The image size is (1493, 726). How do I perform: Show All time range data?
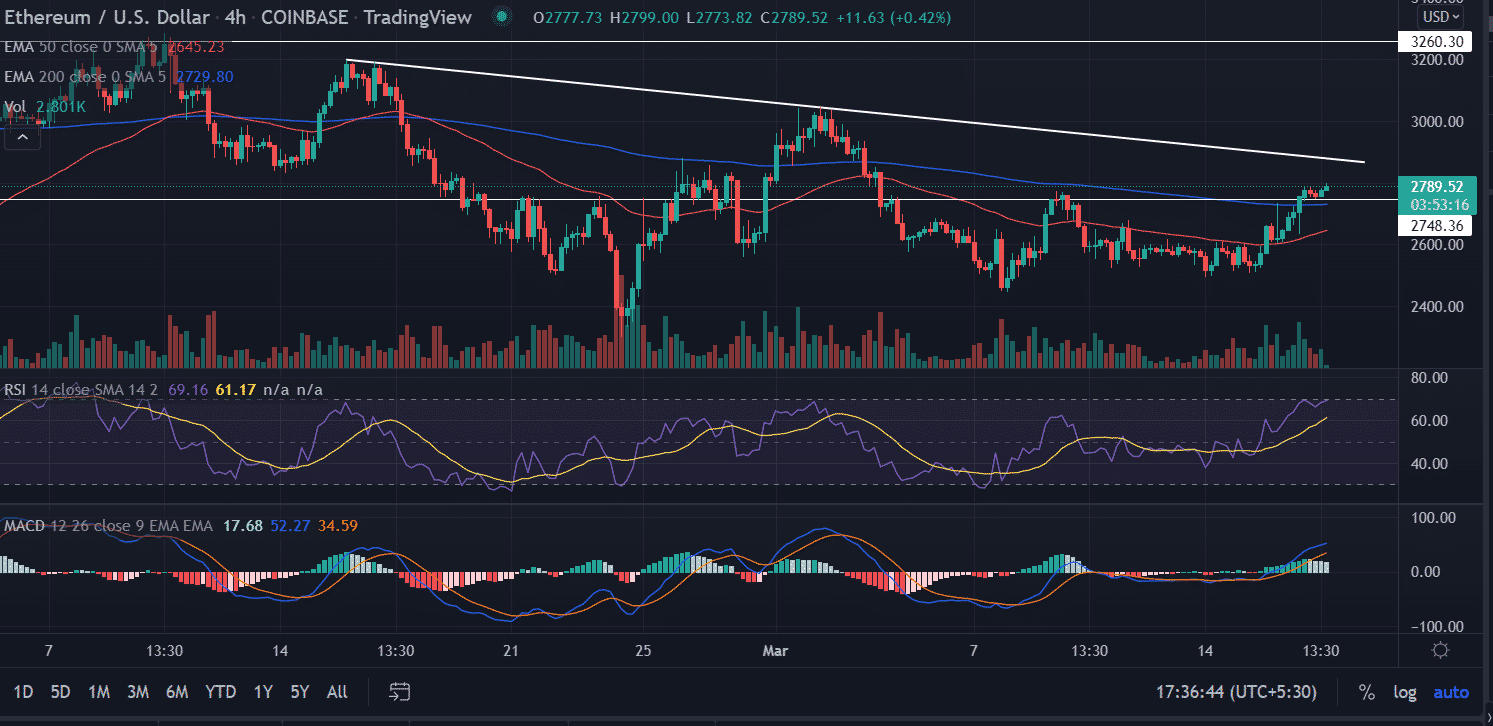pyautogui.click(x=337, y=692)
